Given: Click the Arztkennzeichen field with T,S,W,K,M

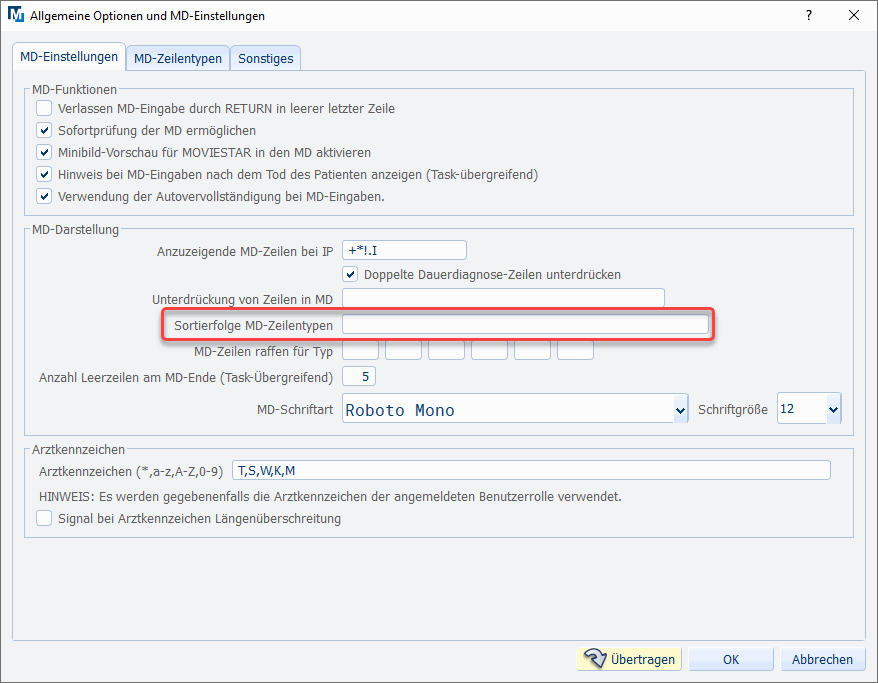Looking at the screenshot, I should coord(531,471).
